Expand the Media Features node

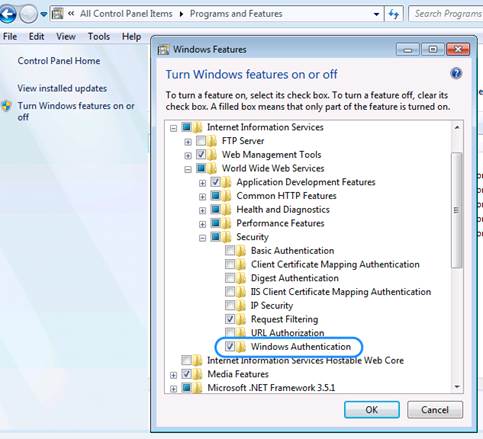pos(173,375)
